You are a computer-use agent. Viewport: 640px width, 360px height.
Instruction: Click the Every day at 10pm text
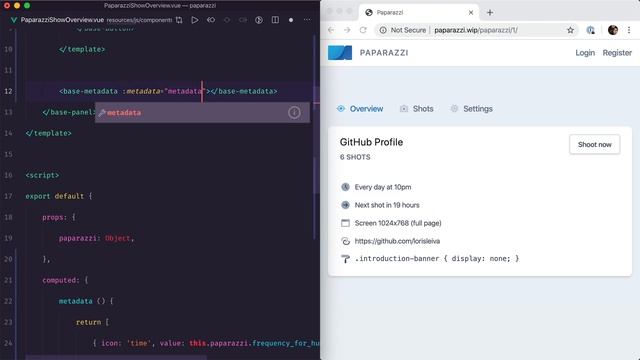tap(383, 187)
